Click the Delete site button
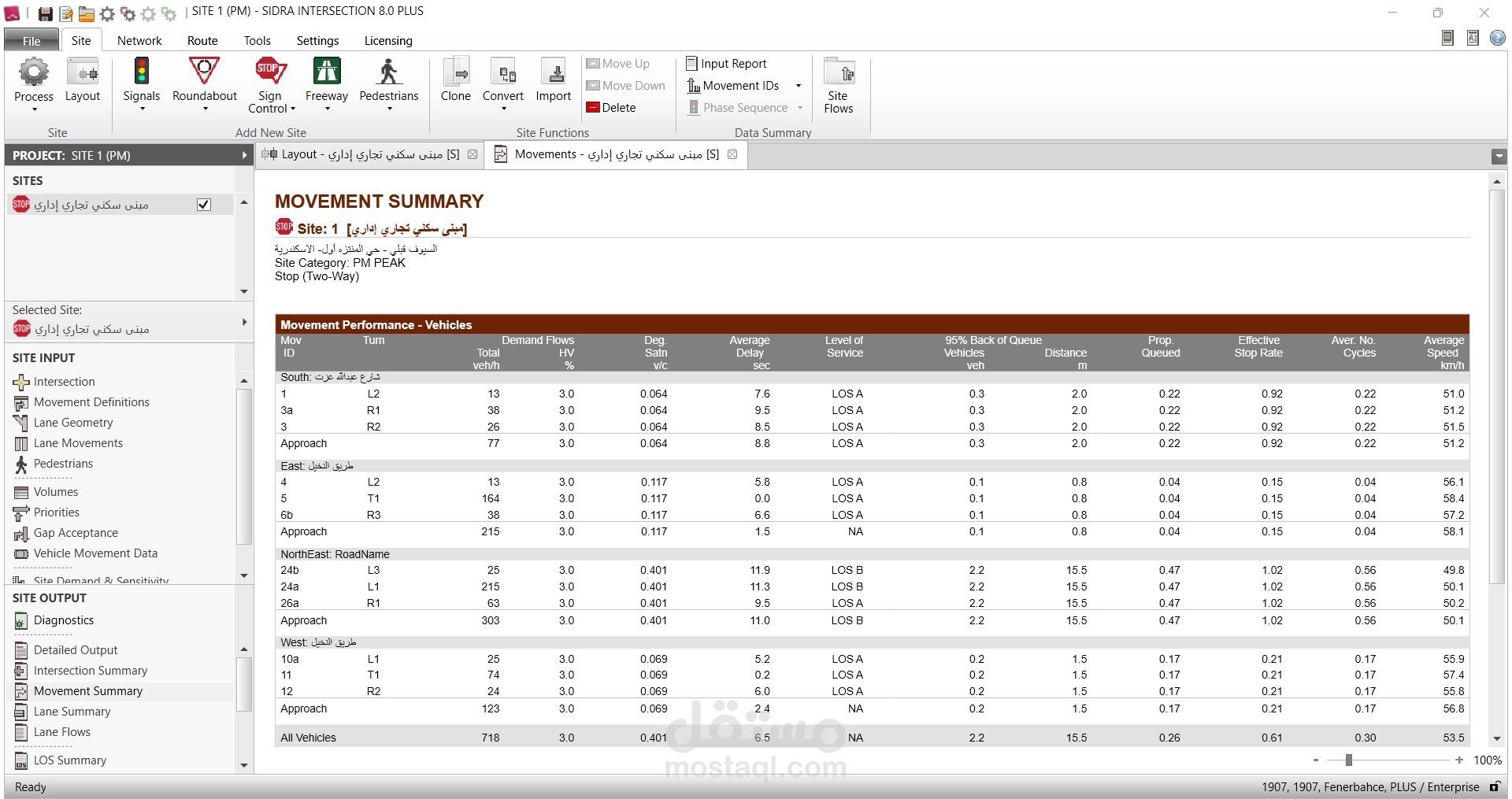The width and height of the screenshot is (1512, 799). [x=611, y=108]
